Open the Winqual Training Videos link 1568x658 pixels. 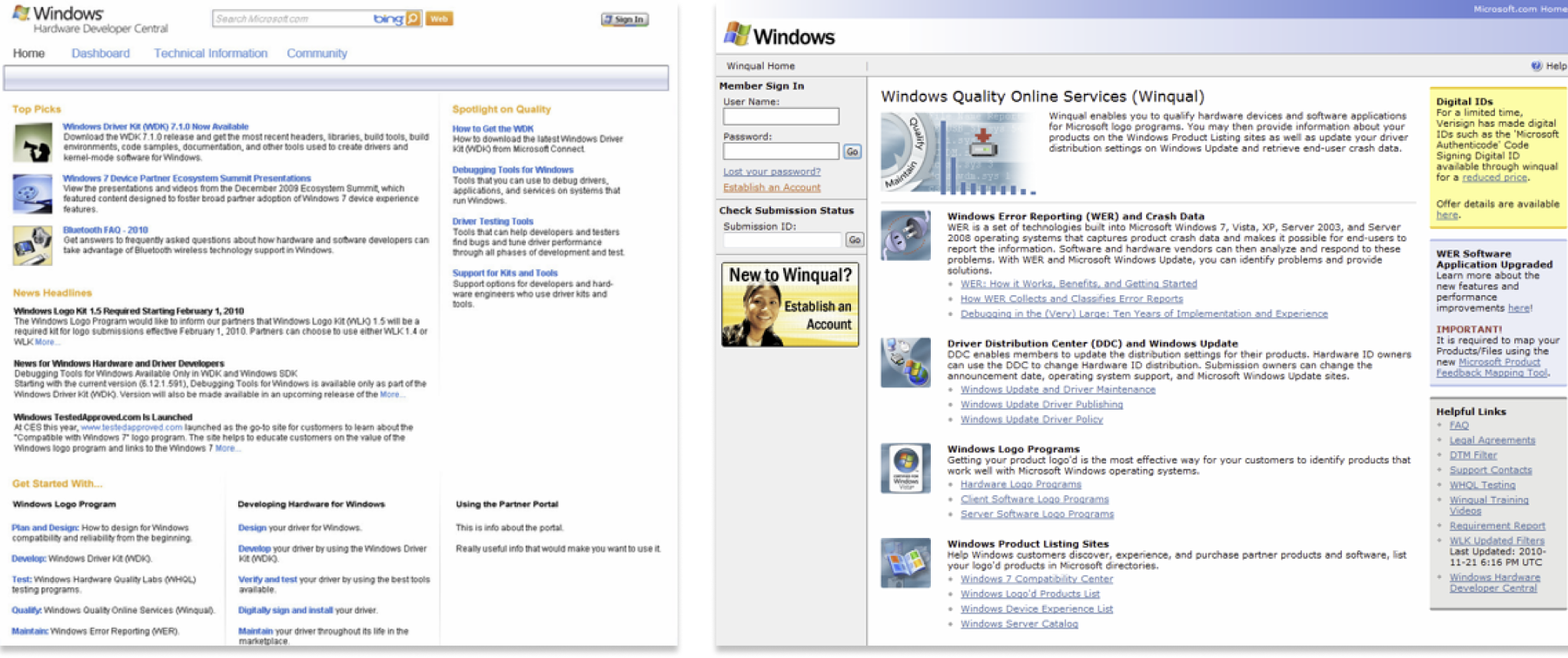pos(1489,505)
